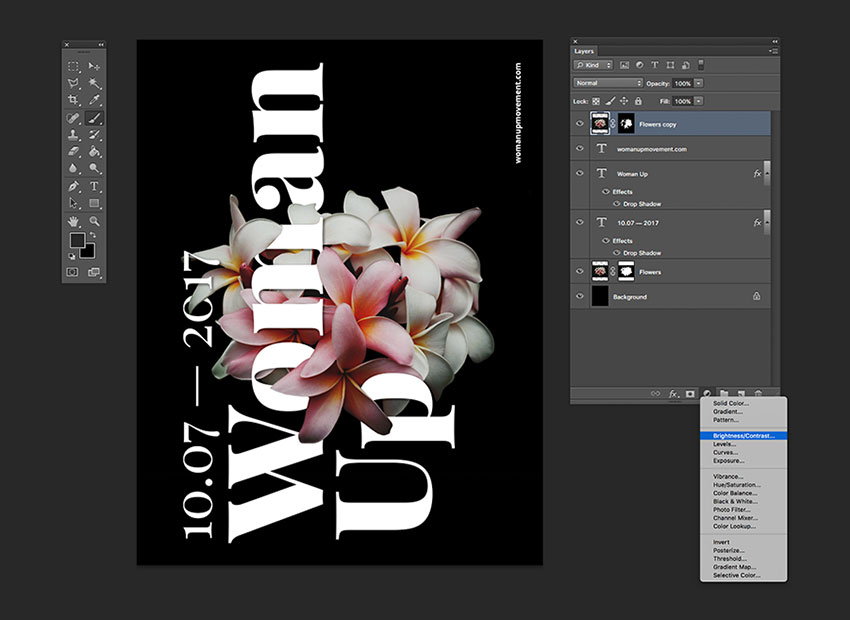Select the Hand tool
Image resolution: width=850 pixels, height=620 pixels.
pyautogui.click(x=73, y=221)
